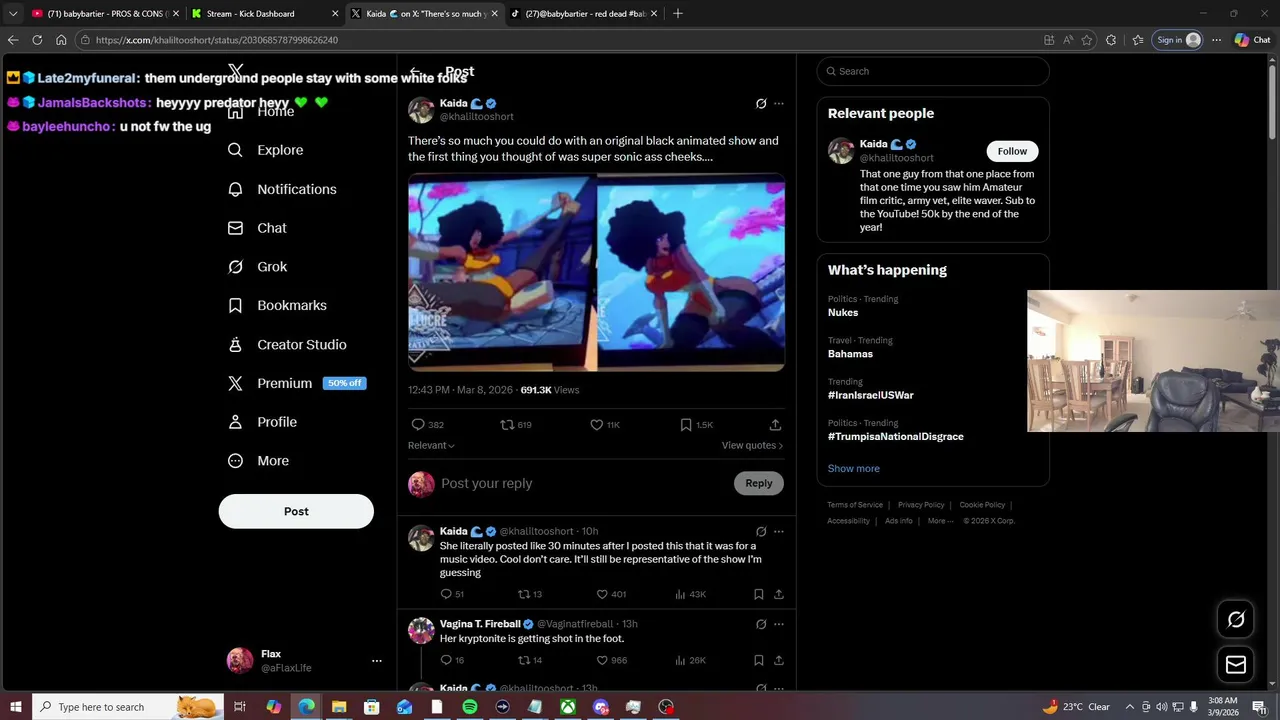Like the main post with 11K likes

coord(596,425)
